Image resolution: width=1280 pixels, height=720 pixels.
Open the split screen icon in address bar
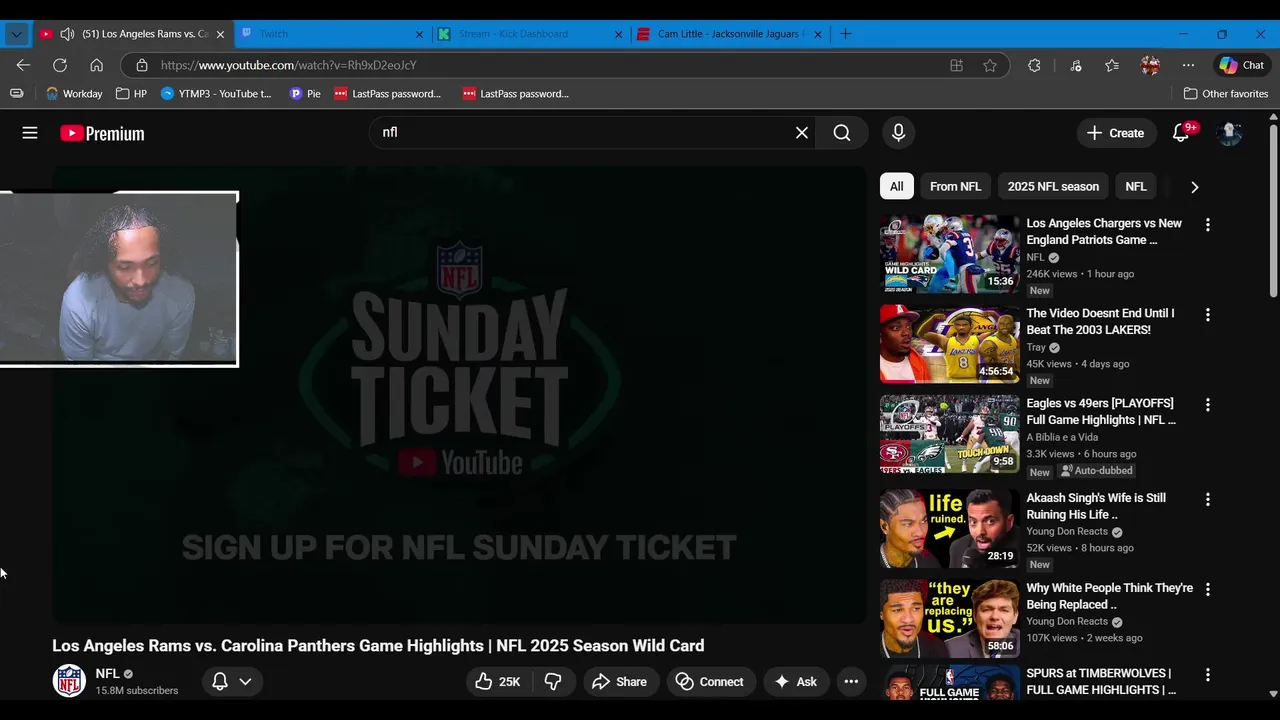pyautogui.click(x=956, y=65)
